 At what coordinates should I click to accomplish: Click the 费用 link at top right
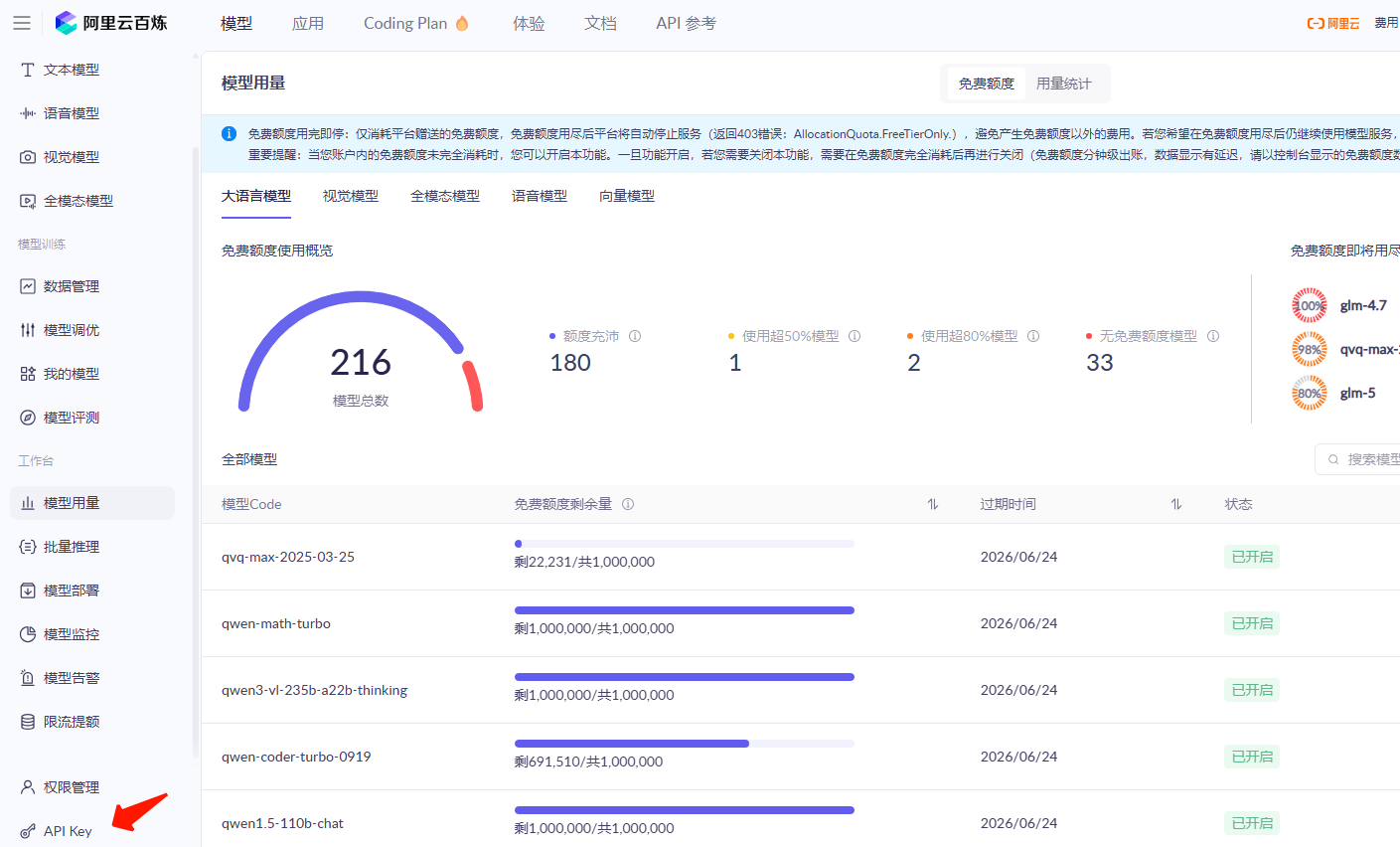pos(1386,23)
